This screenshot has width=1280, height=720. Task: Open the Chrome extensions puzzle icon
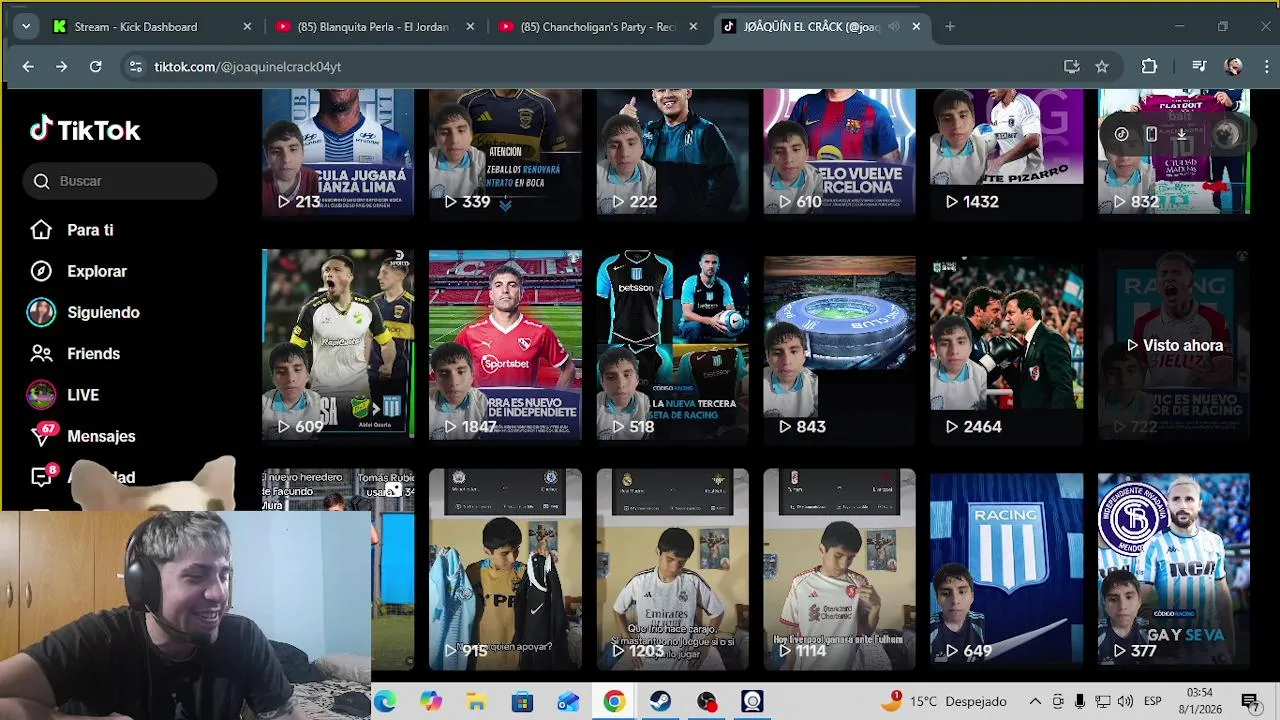click(1149, 67)
